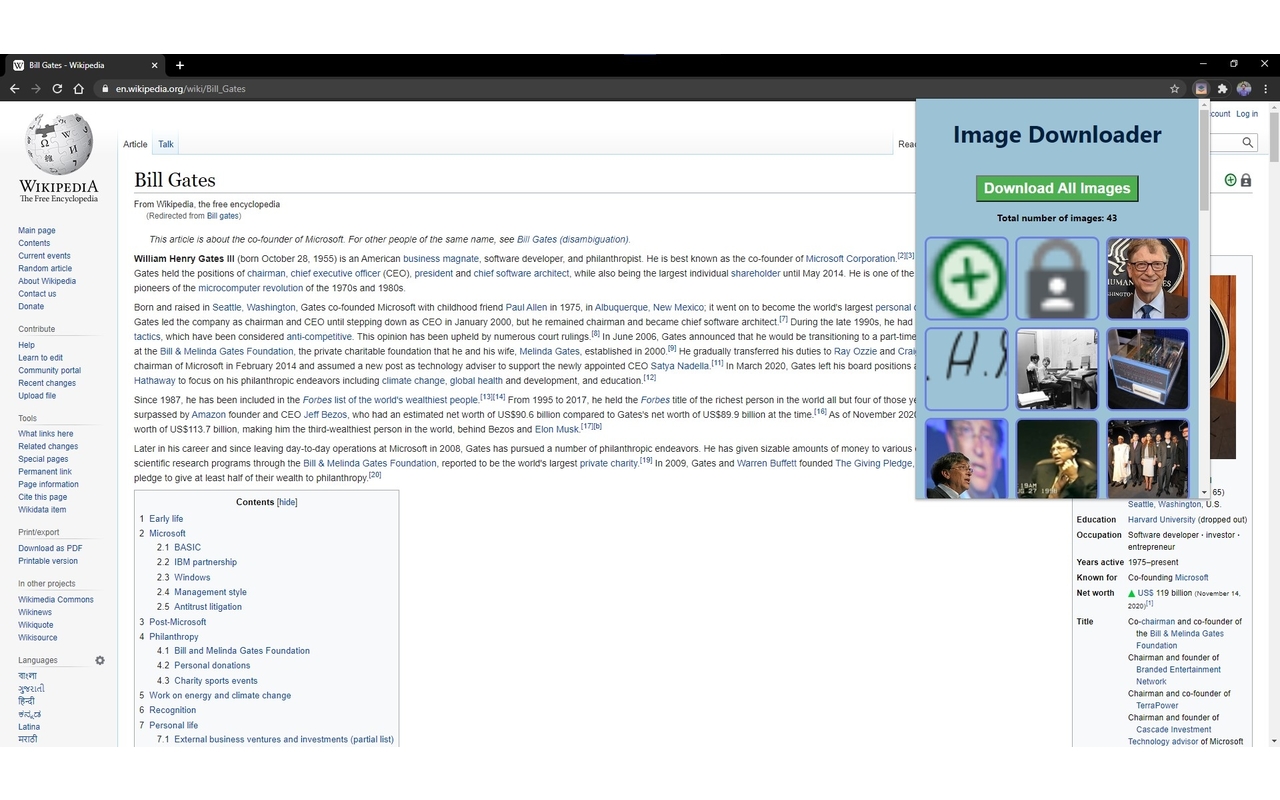
Task: Click the padlock protection icon by the title
Action: point(1246,180)
